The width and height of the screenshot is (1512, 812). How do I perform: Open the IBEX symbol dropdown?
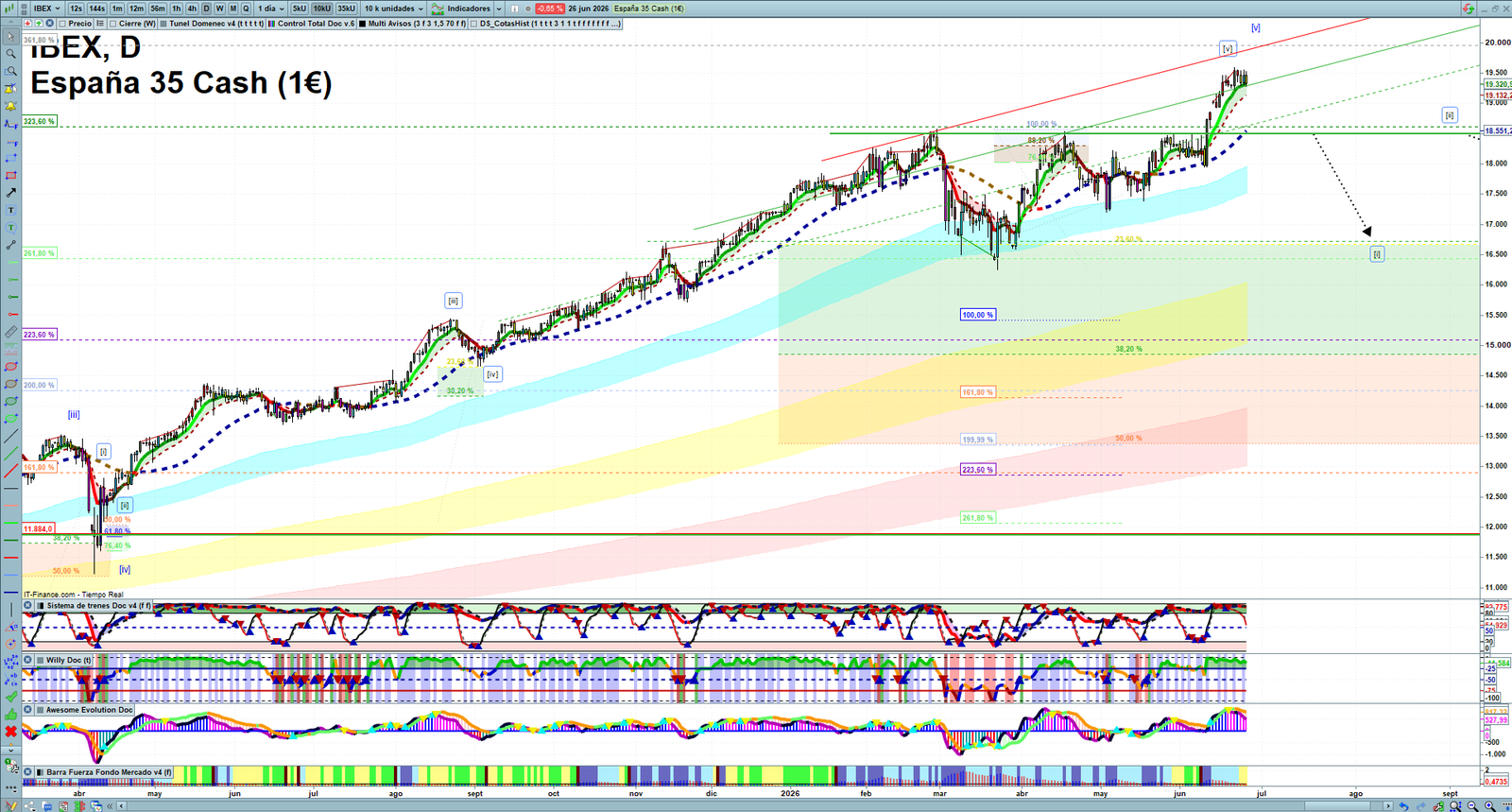[46, 9]
